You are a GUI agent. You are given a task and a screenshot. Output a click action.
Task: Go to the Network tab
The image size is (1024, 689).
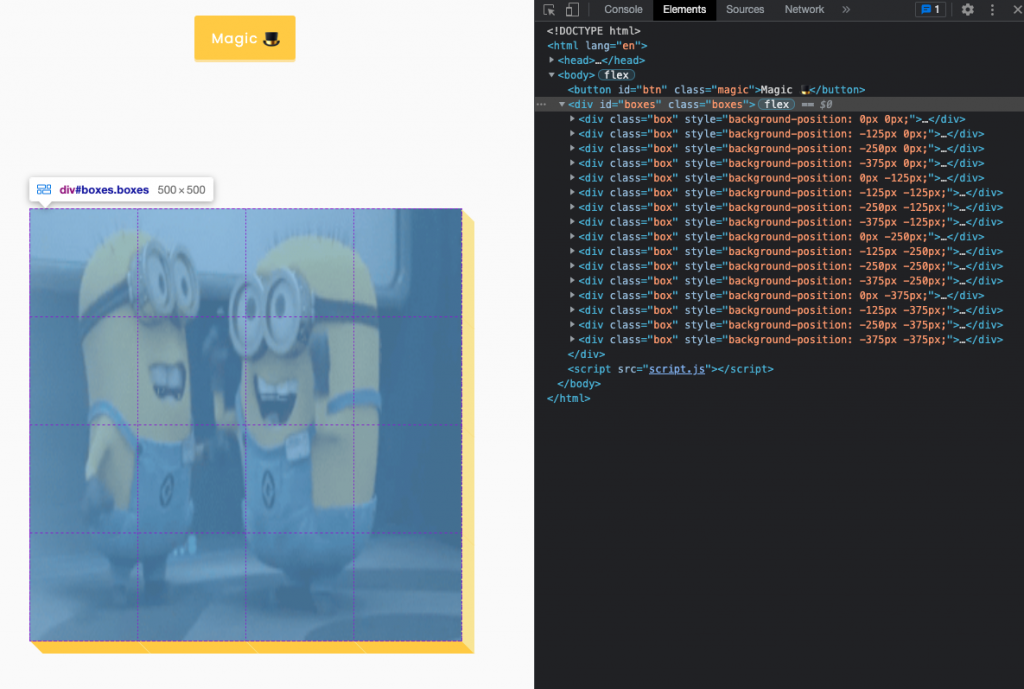pos(804,10)
